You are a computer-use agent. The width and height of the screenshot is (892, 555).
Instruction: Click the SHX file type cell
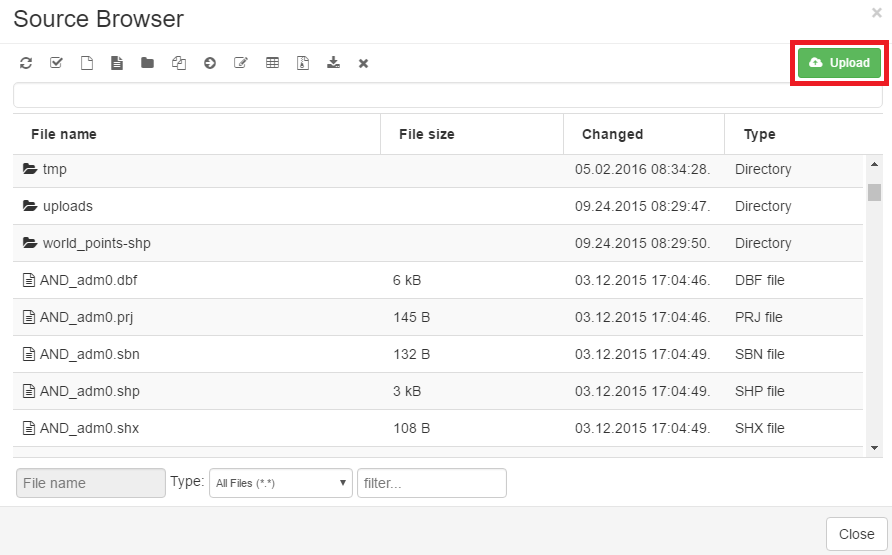click(759, 428)
